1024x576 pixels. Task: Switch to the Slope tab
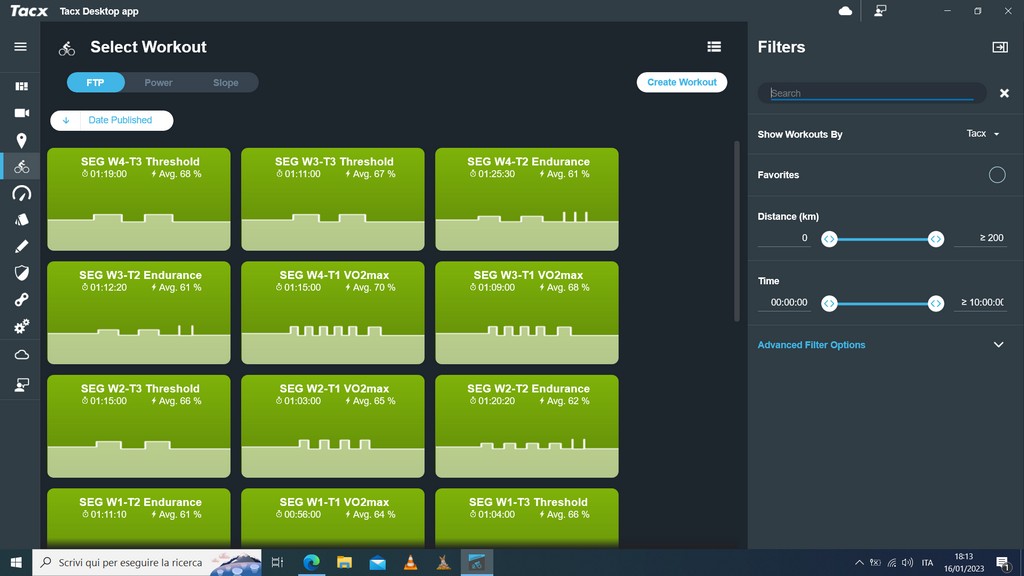(225, 83)
